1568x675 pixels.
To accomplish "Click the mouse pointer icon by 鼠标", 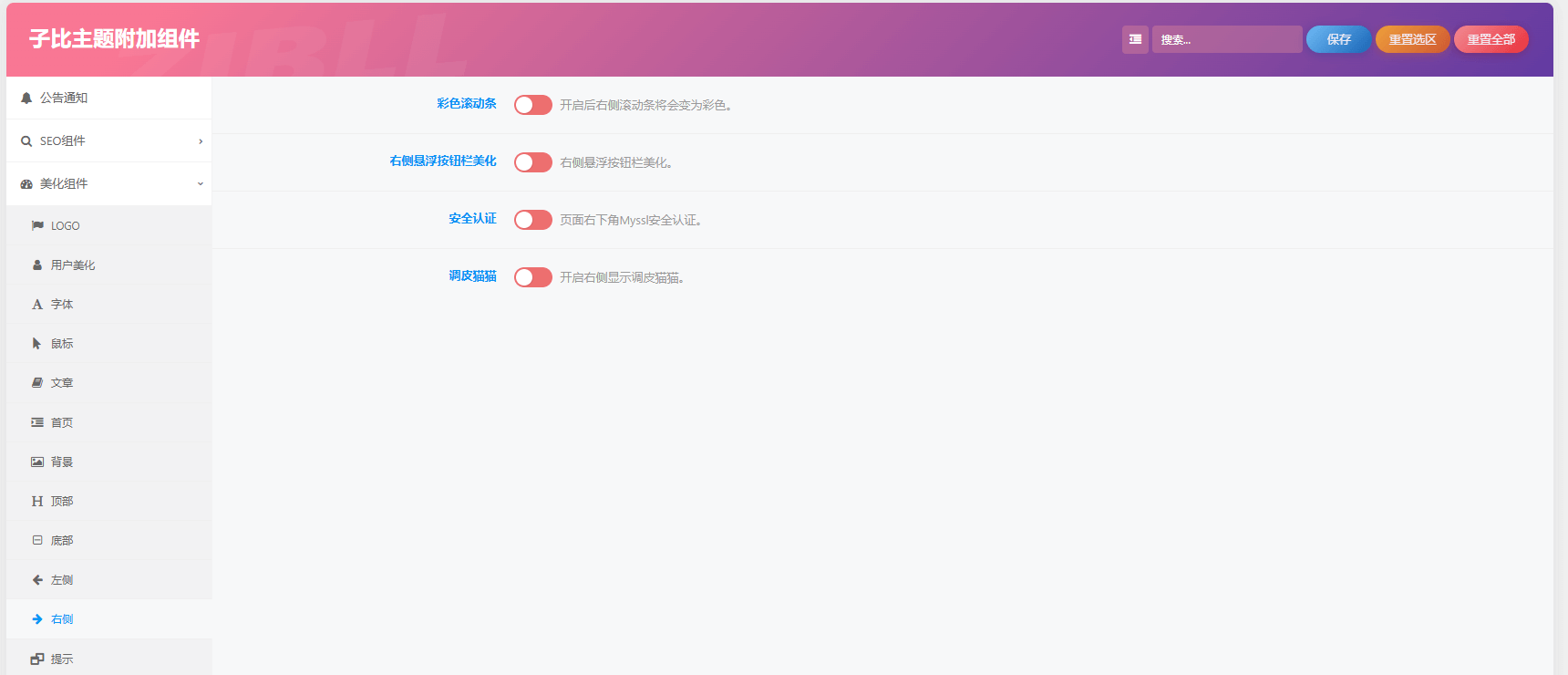I will point(36,344).
